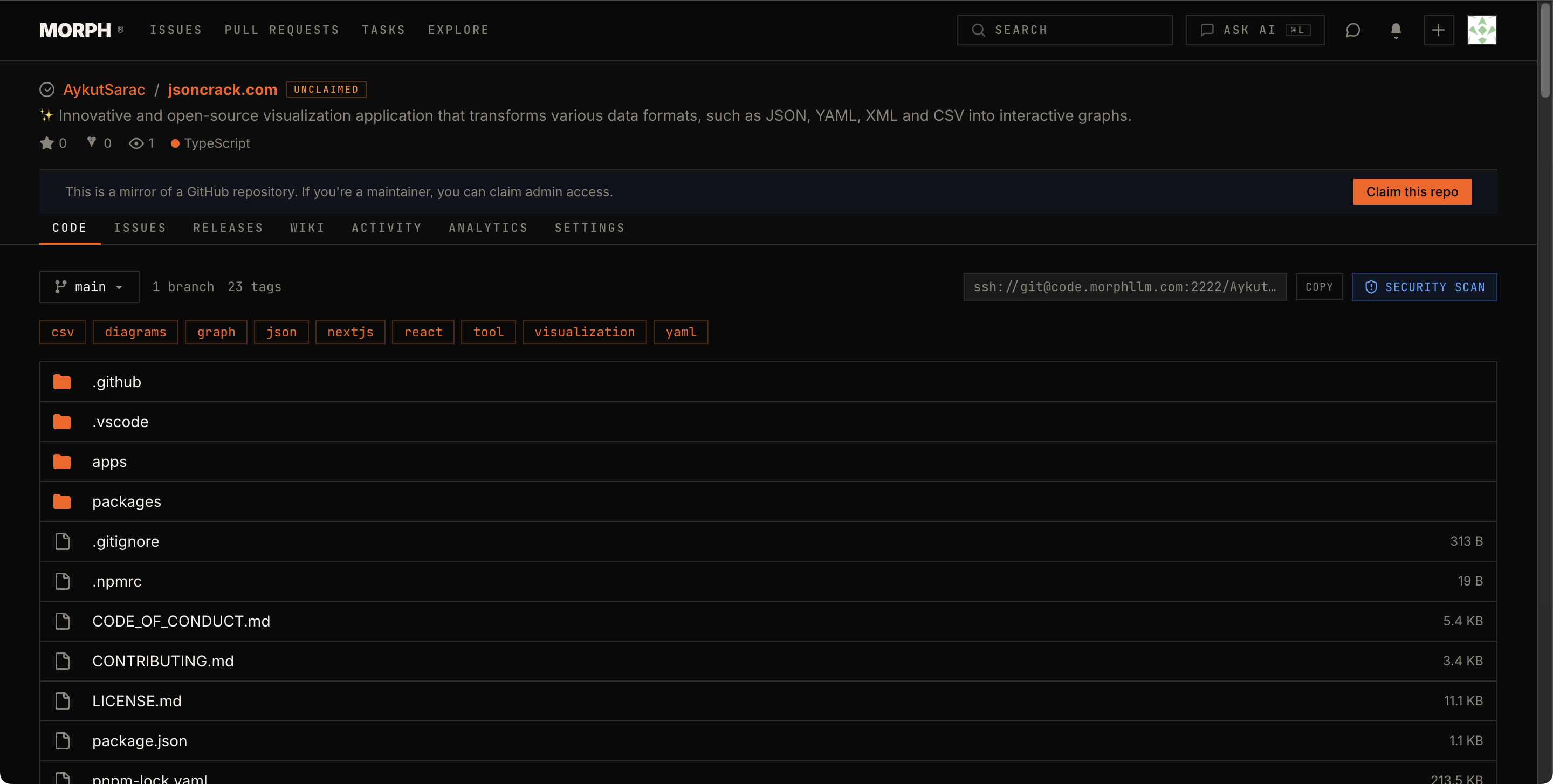Open the main branch selector dropdown
The width and height of the screenshot is (1553, 784).
[88, 286]
